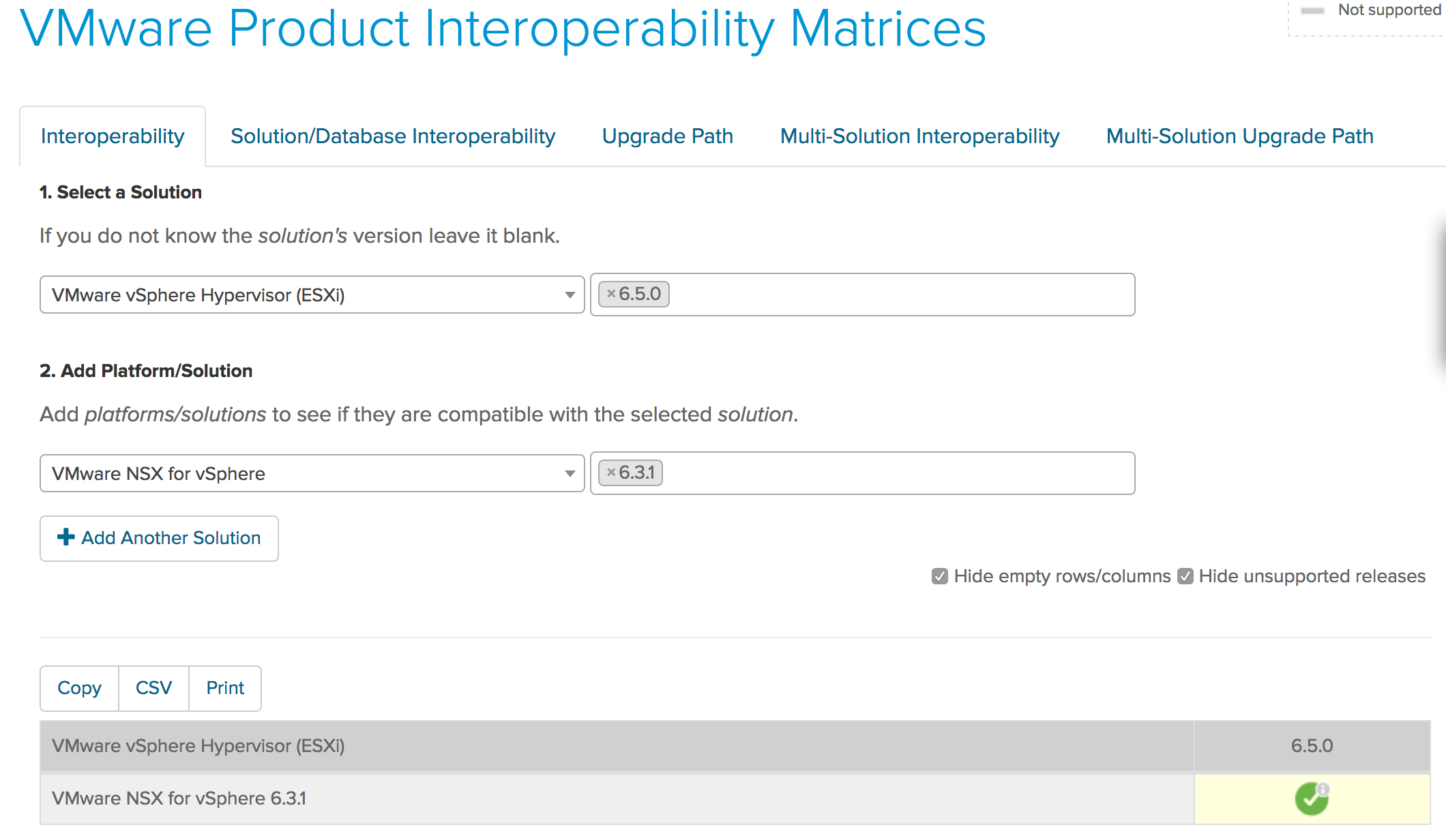Export results with the CSV button
This screenshot has height=840, width=1446.
153,689
